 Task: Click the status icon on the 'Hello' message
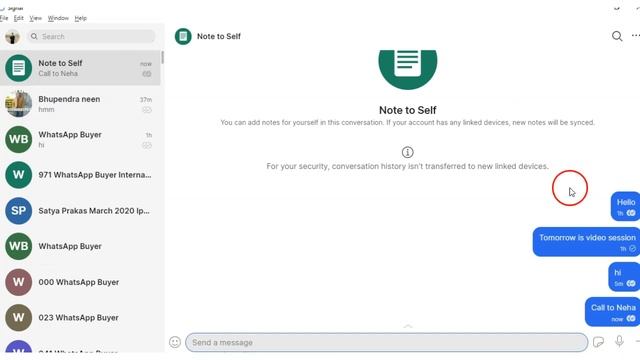click(631, 213)
